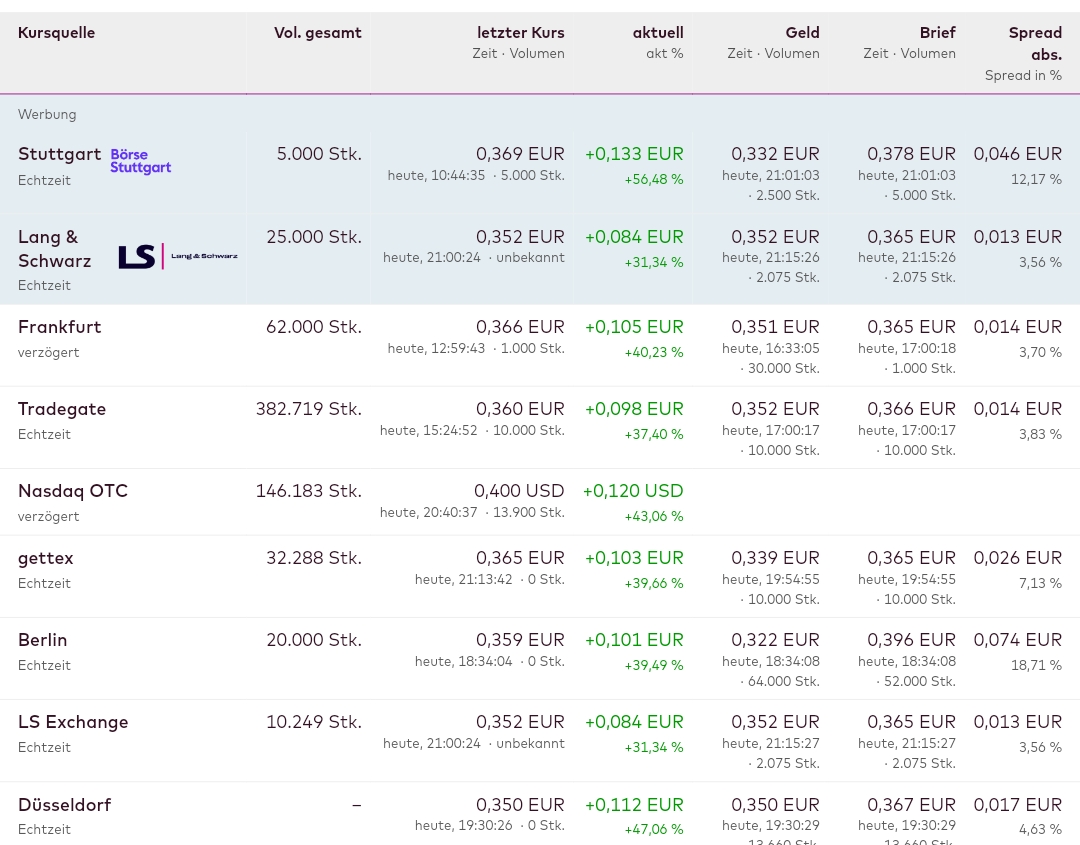Image resolution: width=1080 pixels, height=845 pixels.
Task: Select gettex bid price 0,339 EUR
Action: tap(775, 558)
